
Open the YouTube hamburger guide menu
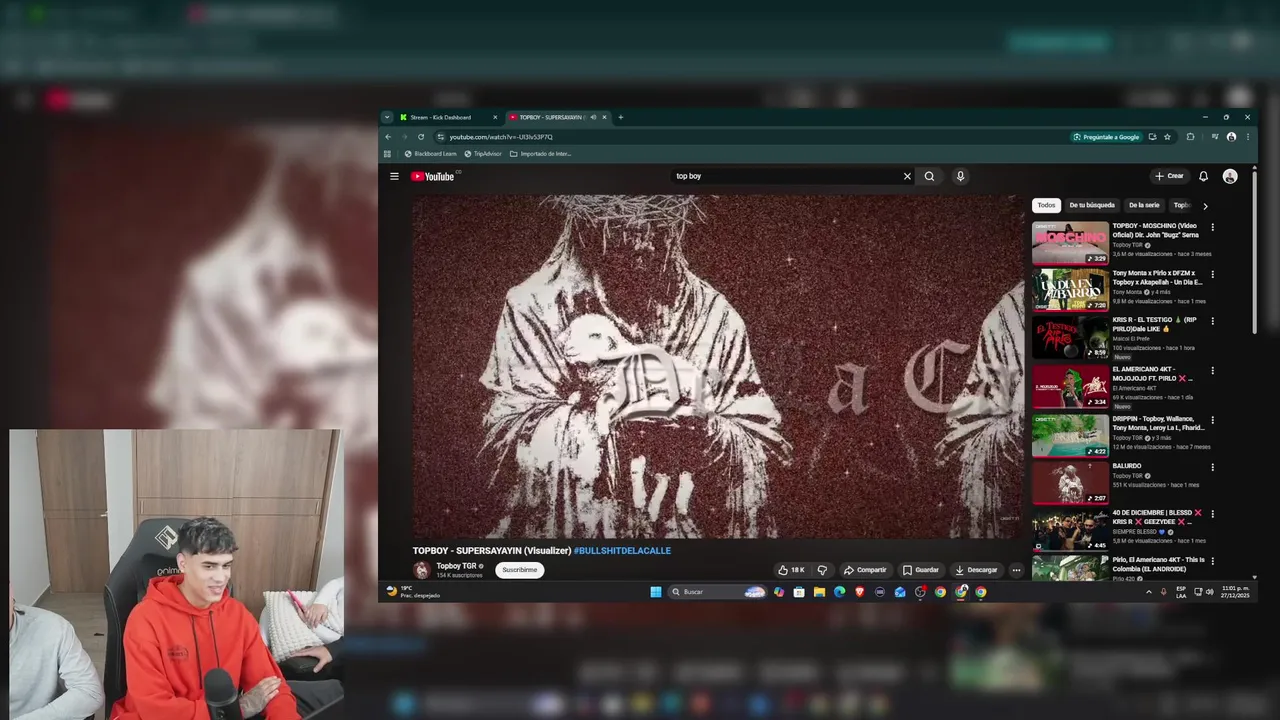tap(394, 176)
